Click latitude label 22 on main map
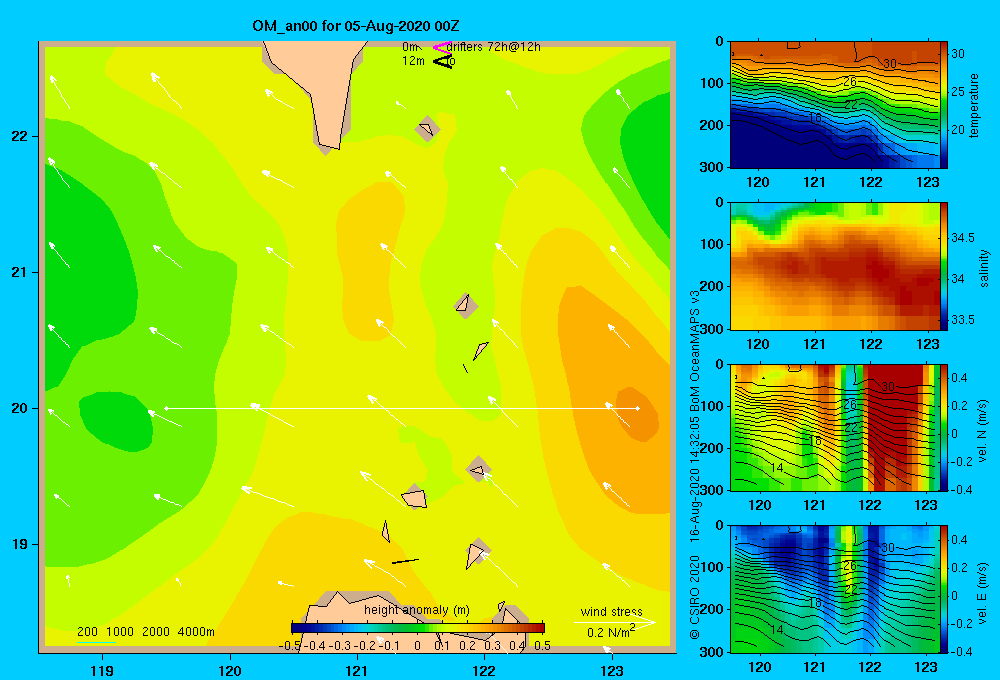Image resolution: width=1000 pixels, height=680 pixels. tap(19, 136)
